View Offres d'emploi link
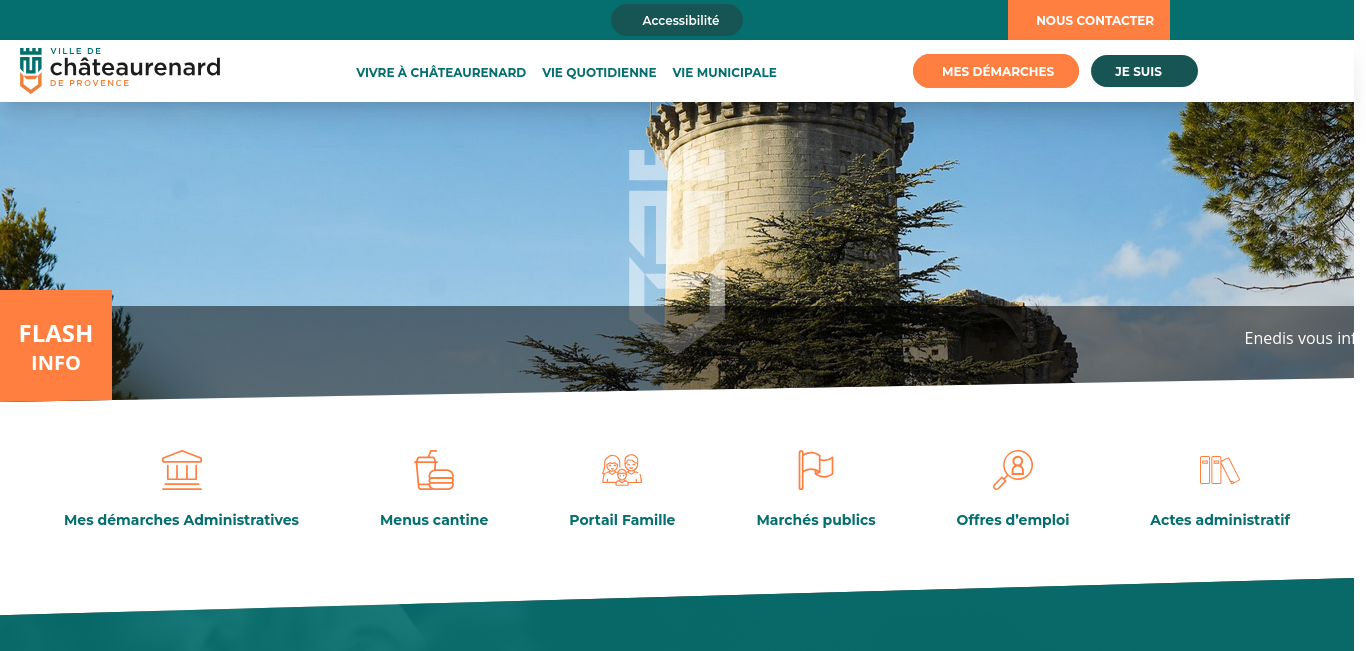1366x651 pixels. click(x=1013, y=520)
